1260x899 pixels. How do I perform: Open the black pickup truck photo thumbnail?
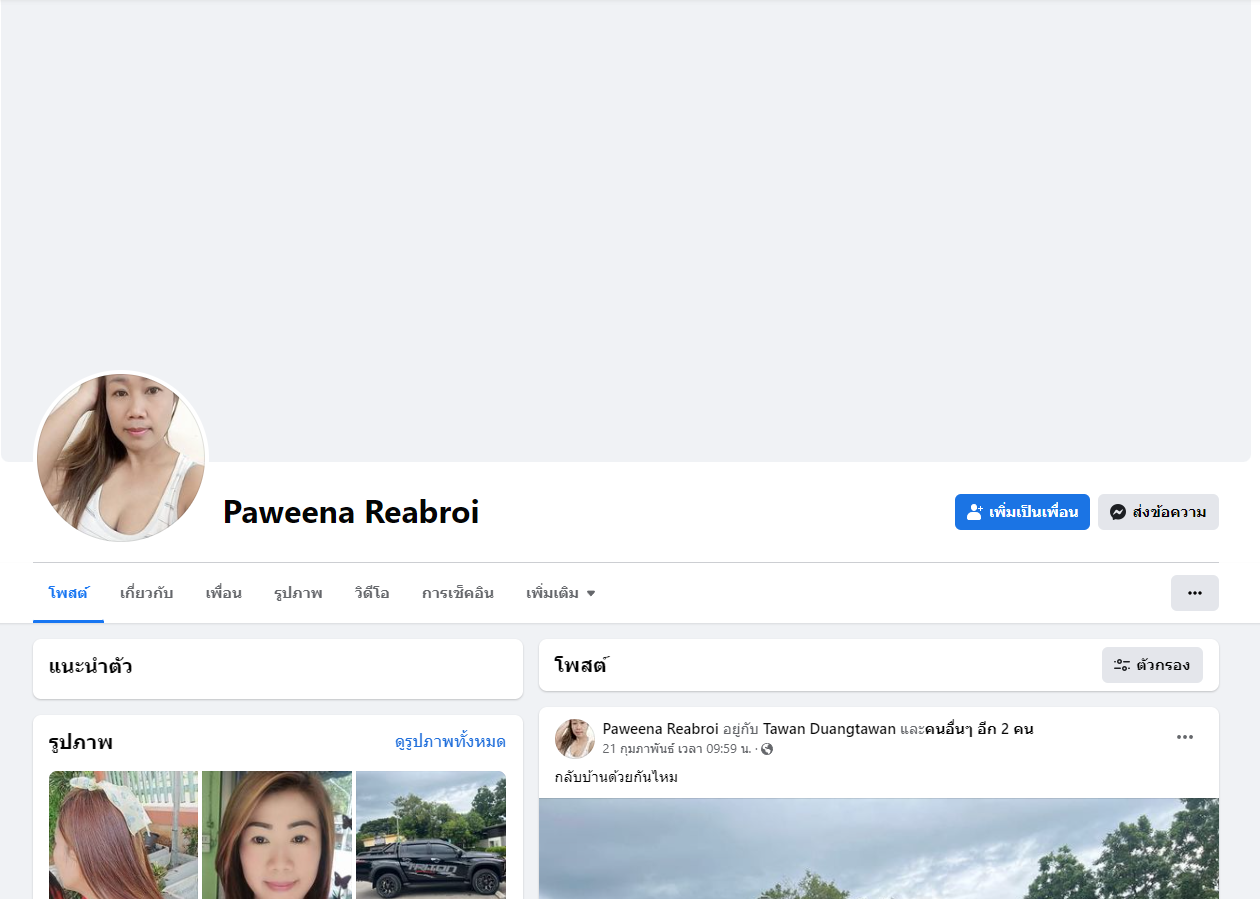click(x=431, y=835)
